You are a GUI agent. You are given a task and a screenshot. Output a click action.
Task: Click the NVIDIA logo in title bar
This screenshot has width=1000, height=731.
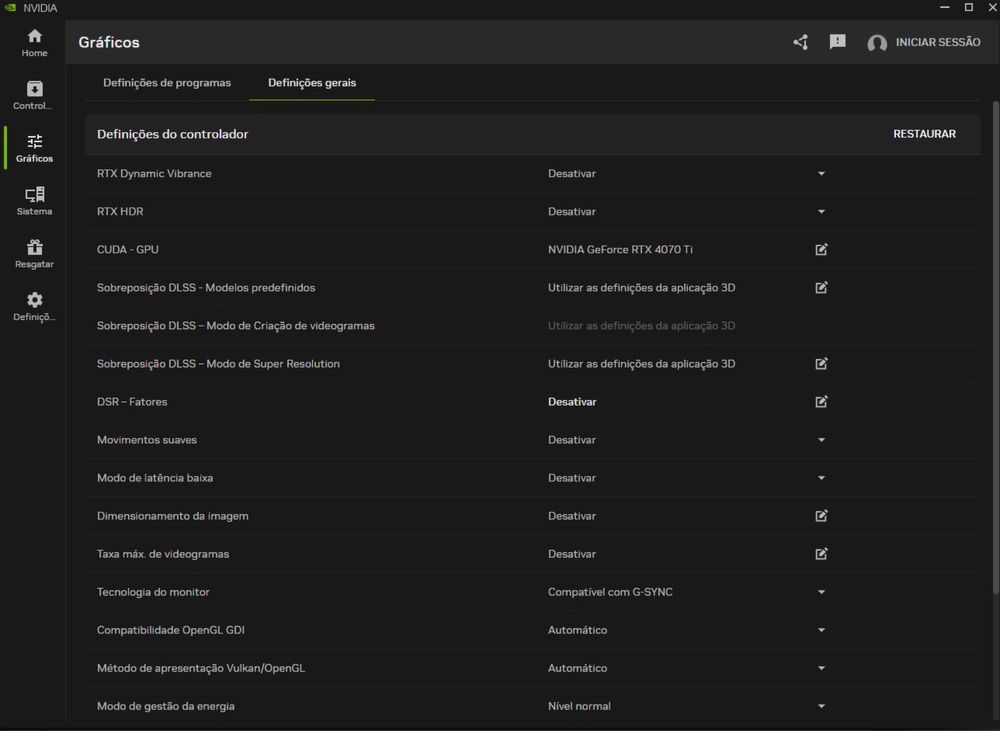coord(10,8)
